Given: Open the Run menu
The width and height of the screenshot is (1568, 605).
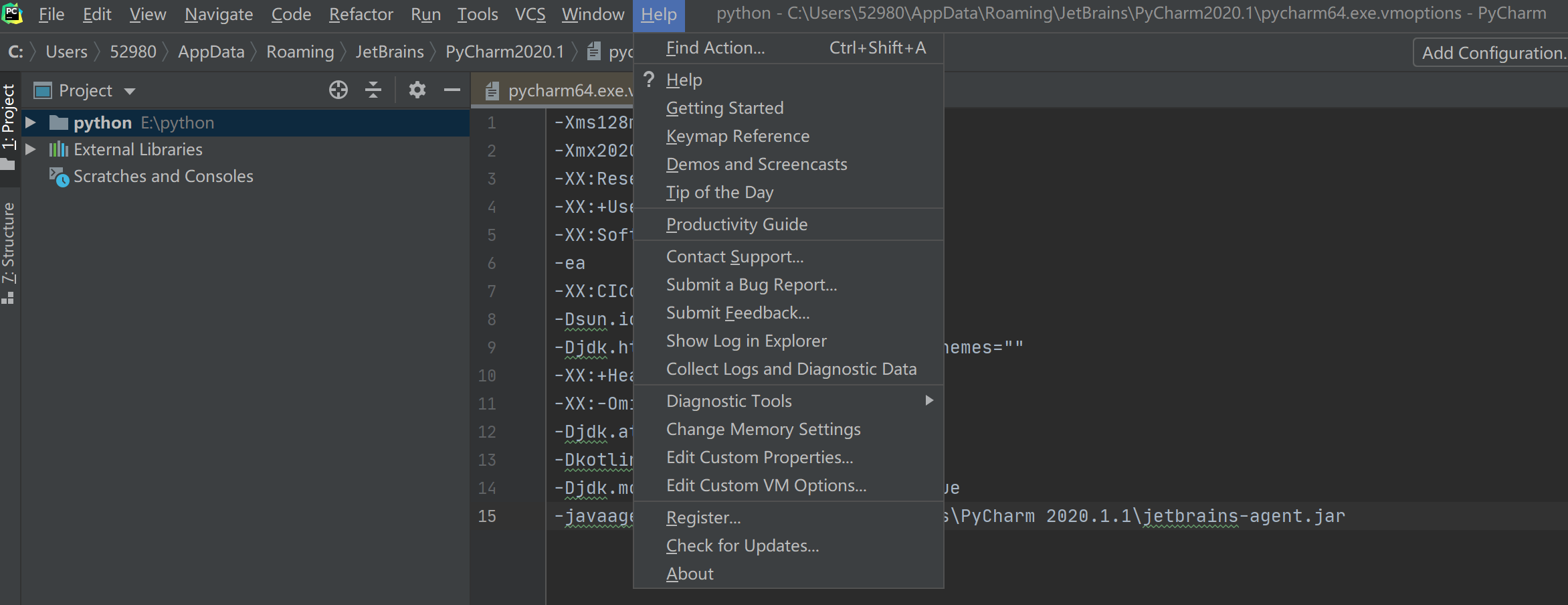Looking at the screenshot, I should point(425,14).
